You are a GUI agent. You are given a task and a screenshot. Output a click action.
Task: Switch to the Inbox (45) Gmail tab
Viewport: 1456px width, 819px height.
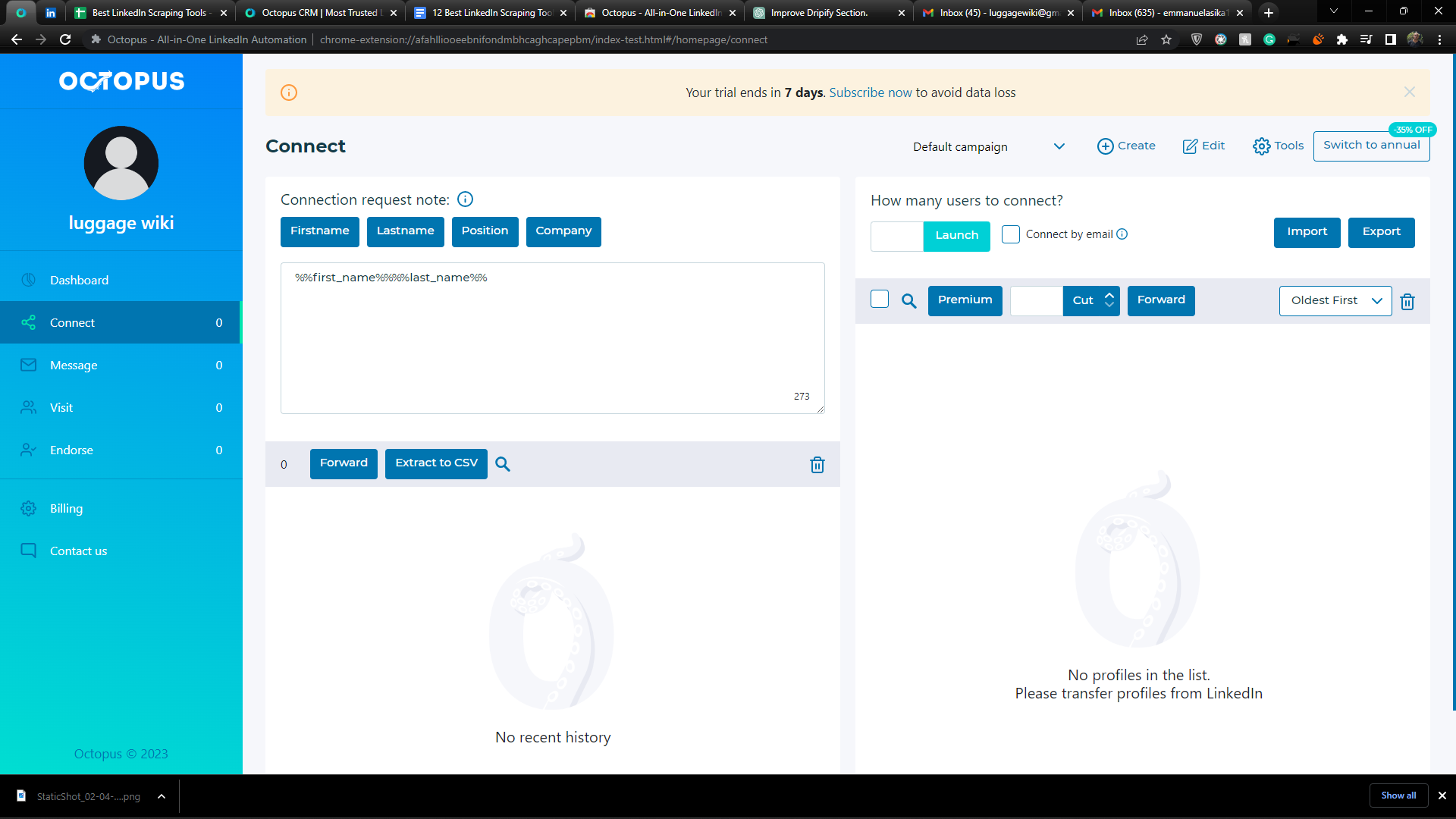(999, 13)
